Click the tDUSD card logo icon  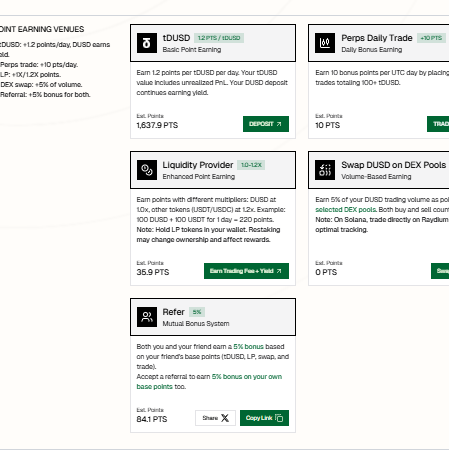click(x=147, y=43)
